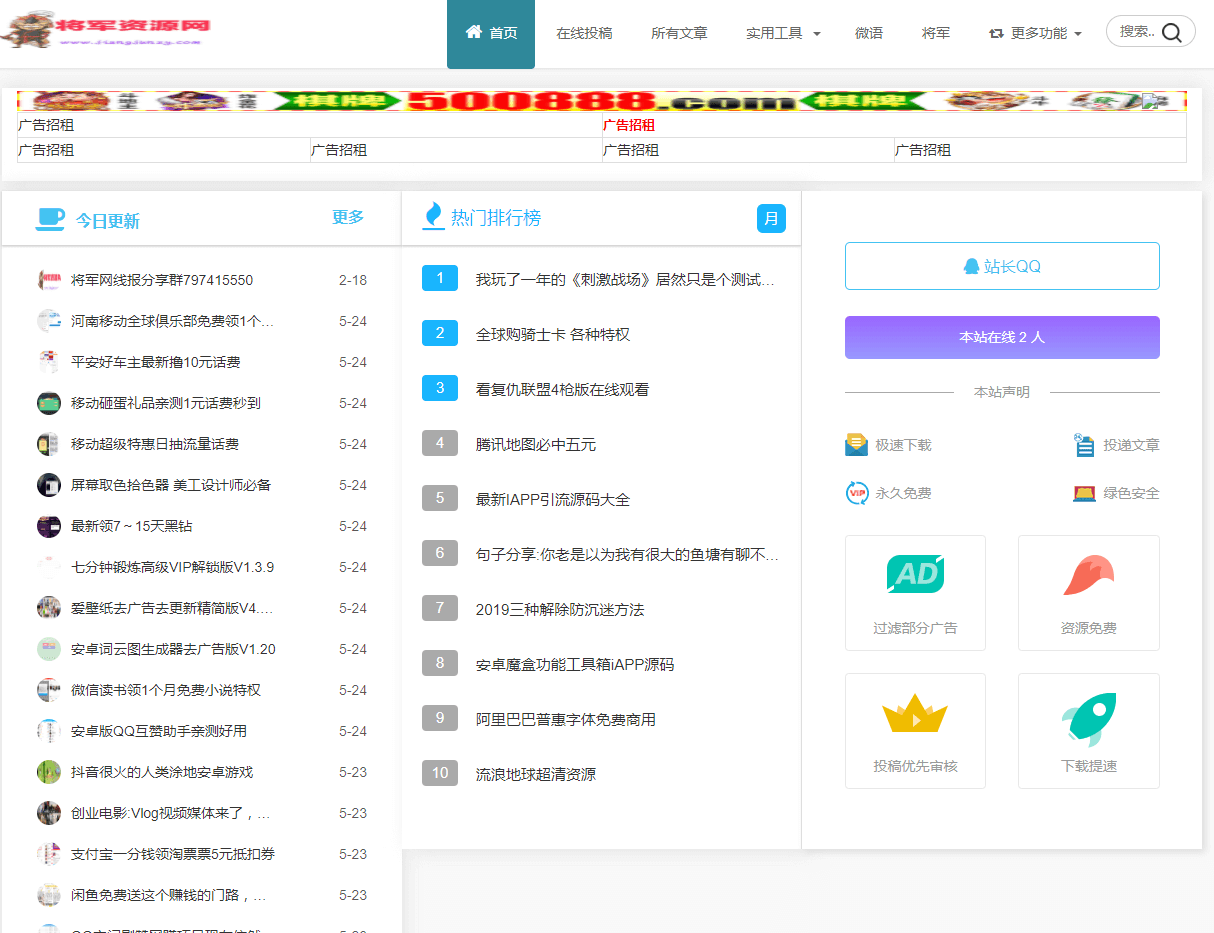Toggle the 月 monthly ranking button

(771, 218)
